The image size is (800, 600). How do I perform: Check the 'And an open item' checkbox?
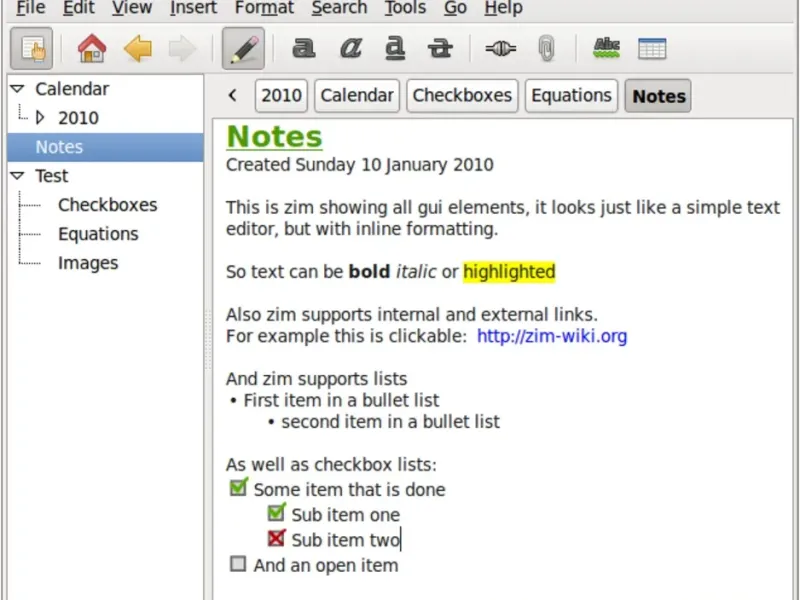[238, 564]
